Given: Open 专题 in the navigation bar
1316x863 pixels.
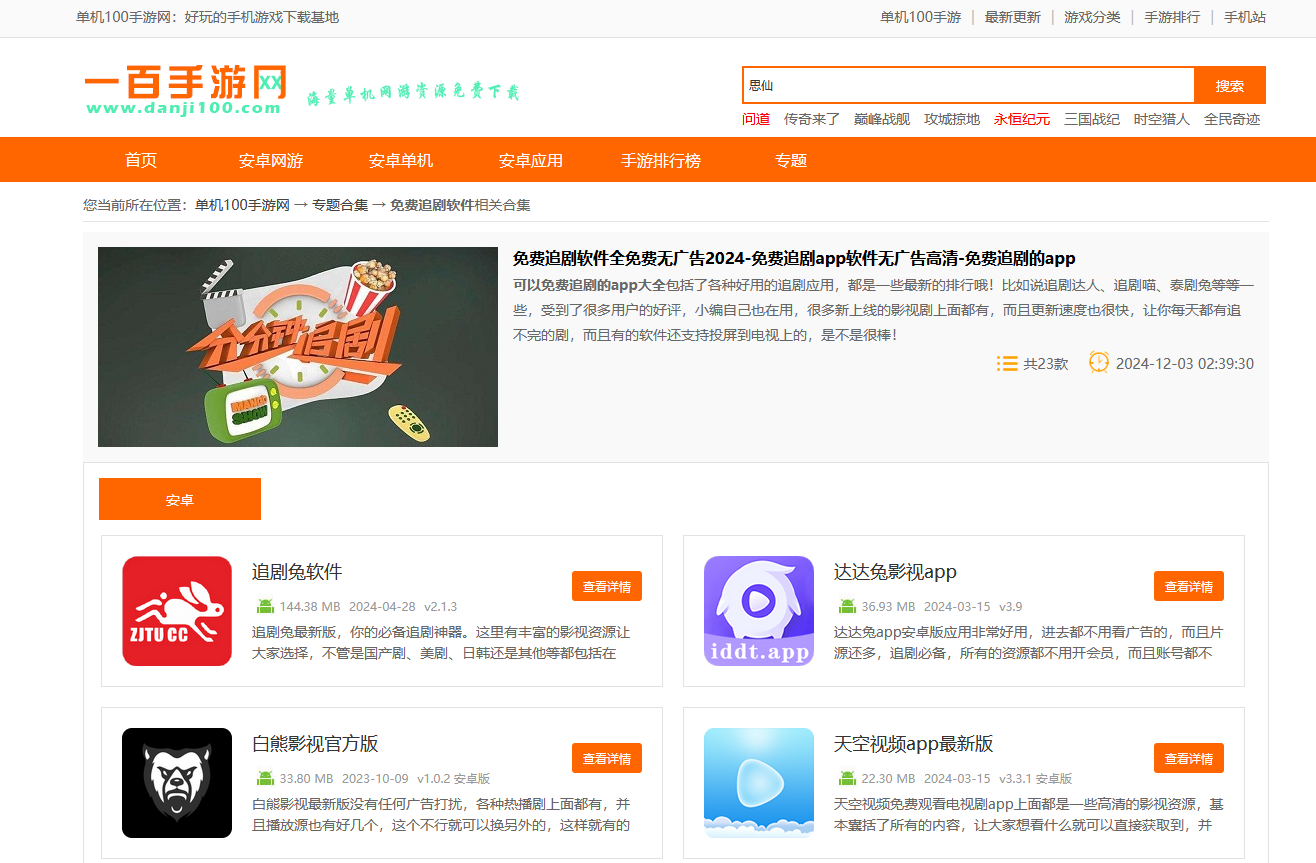Looking at the screenshot, I should (791, 160).
